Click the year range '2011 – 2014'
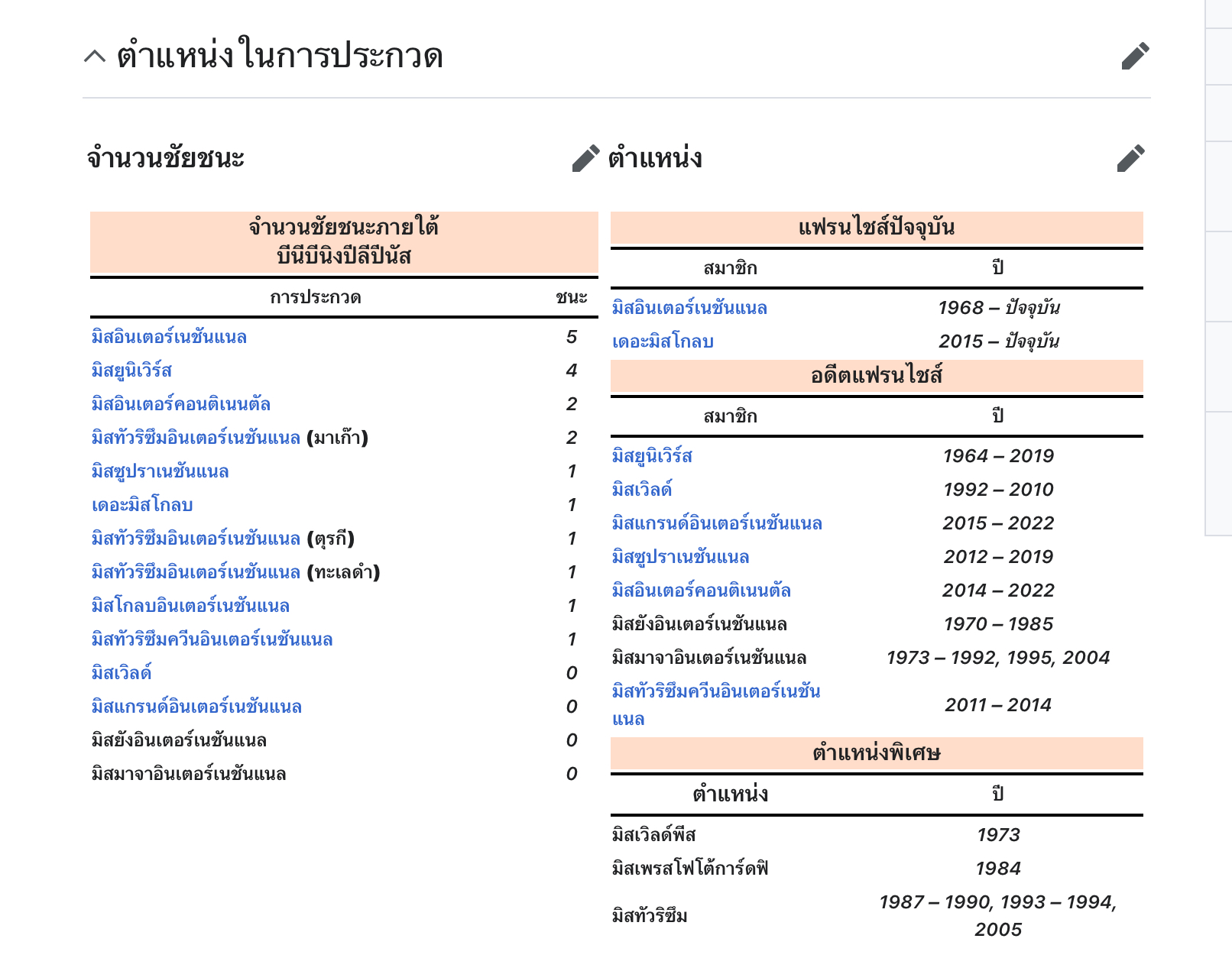The width and height of the screenshot is (1232, 958). (998, 705)
